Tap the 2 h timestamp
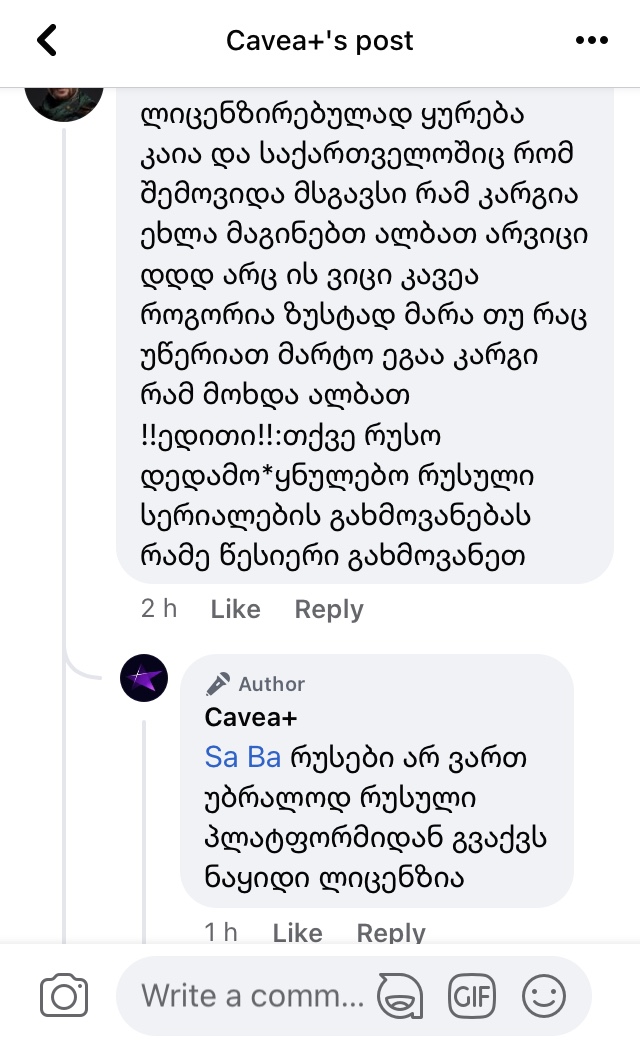The width and height of the screenshot is (640, 1045). click(159, 609)
